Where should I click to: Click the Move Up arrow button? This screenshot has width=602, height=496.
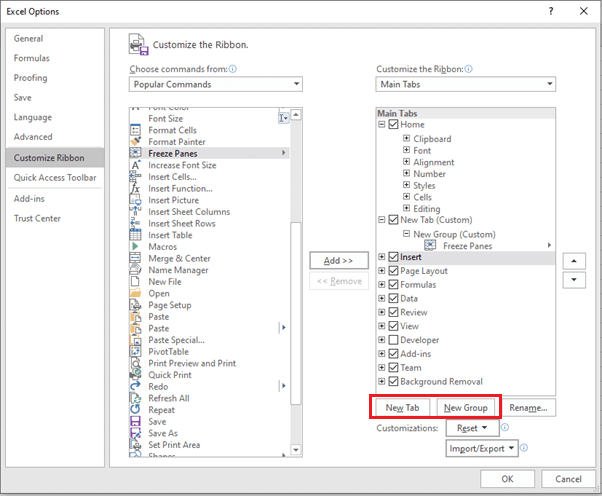click(x=574, y=261)
